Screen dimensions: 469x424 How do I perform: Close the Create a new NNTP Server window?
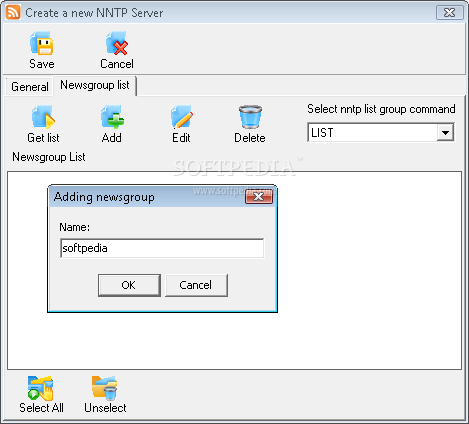(450, 13)
